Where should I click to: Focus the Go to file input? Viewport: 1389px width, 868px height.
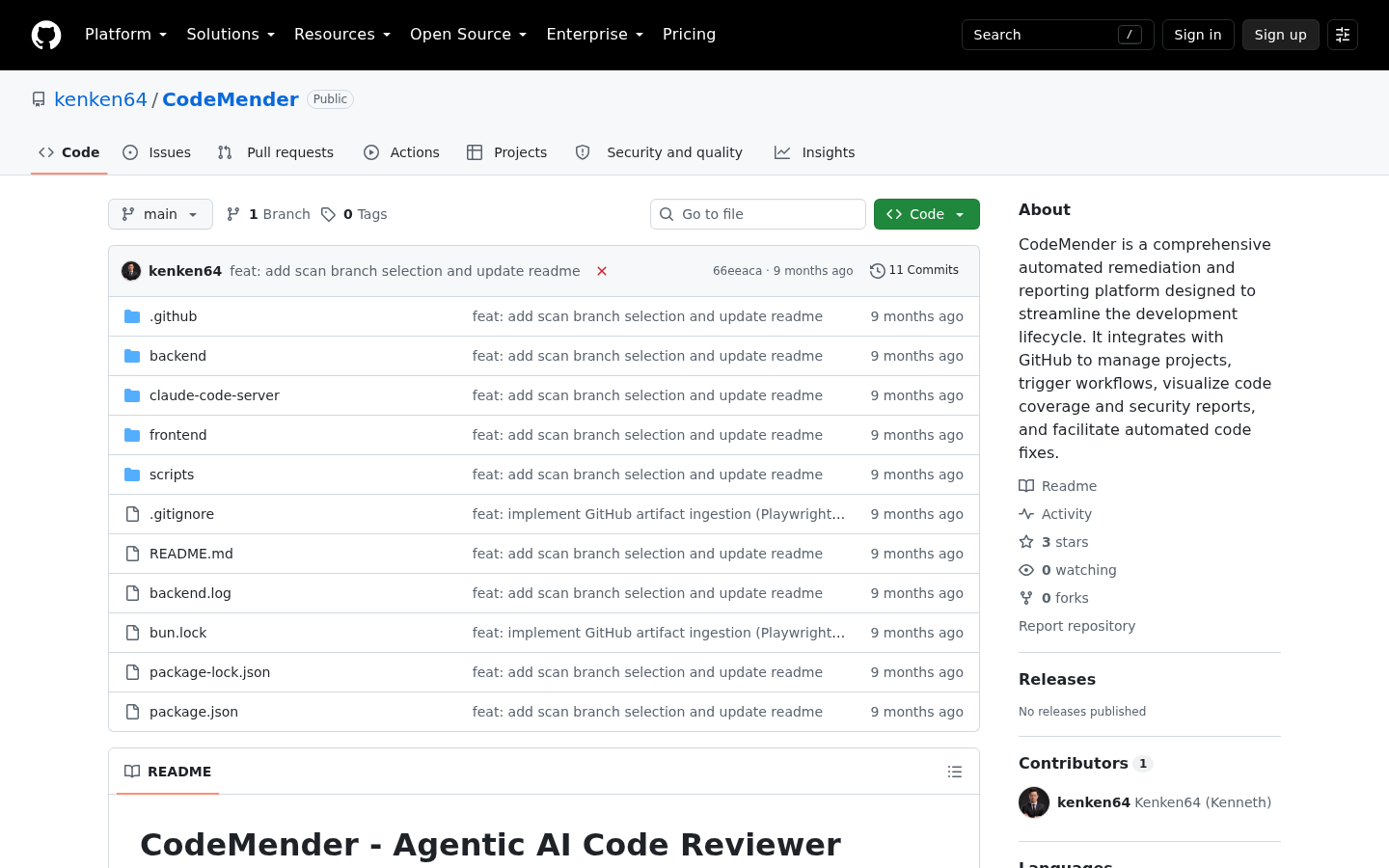pyautogui.click(x=758, y=214)
